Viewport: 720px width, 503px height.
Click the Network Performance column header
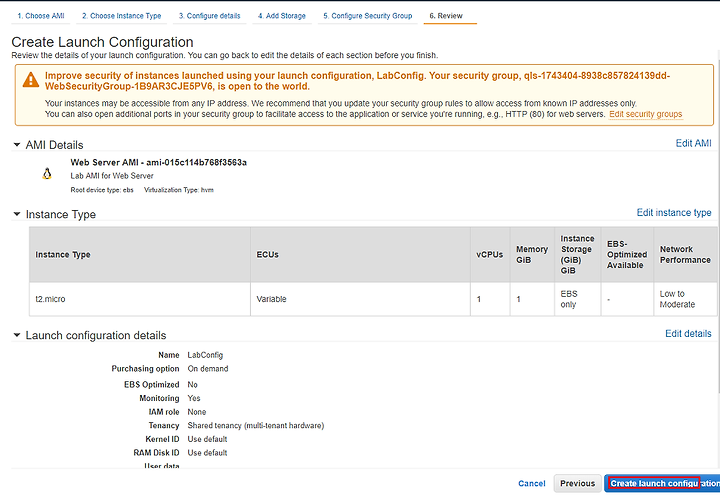pos(685,254)
